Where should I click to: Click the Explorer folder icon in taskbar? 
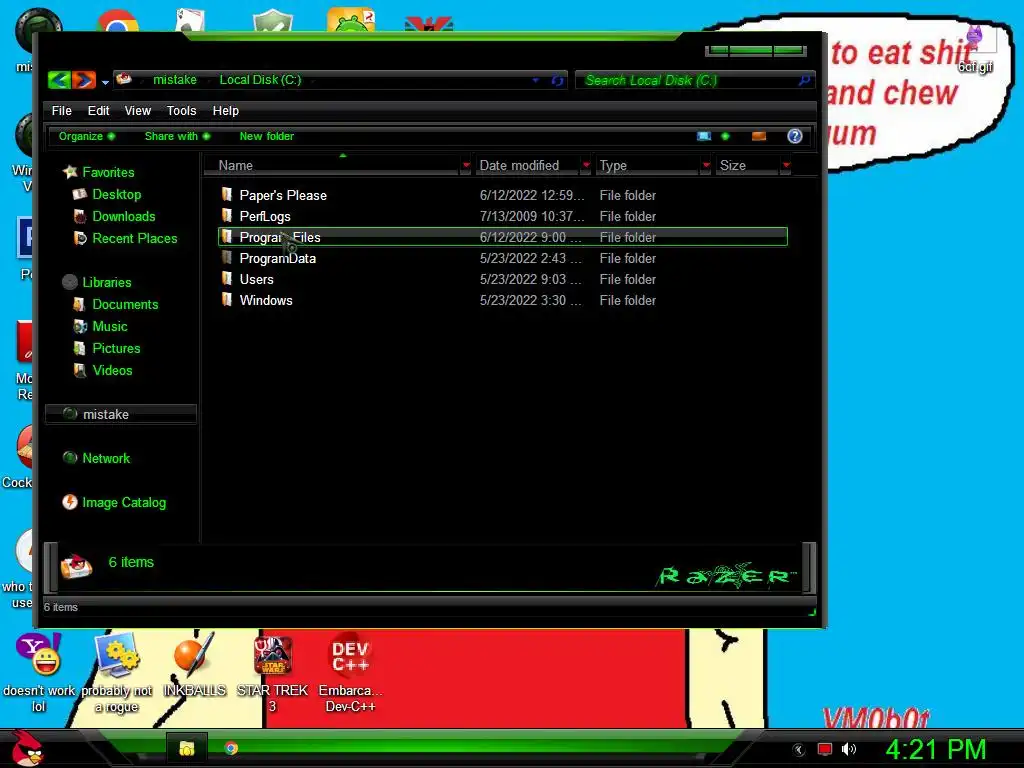pos(187,748)
